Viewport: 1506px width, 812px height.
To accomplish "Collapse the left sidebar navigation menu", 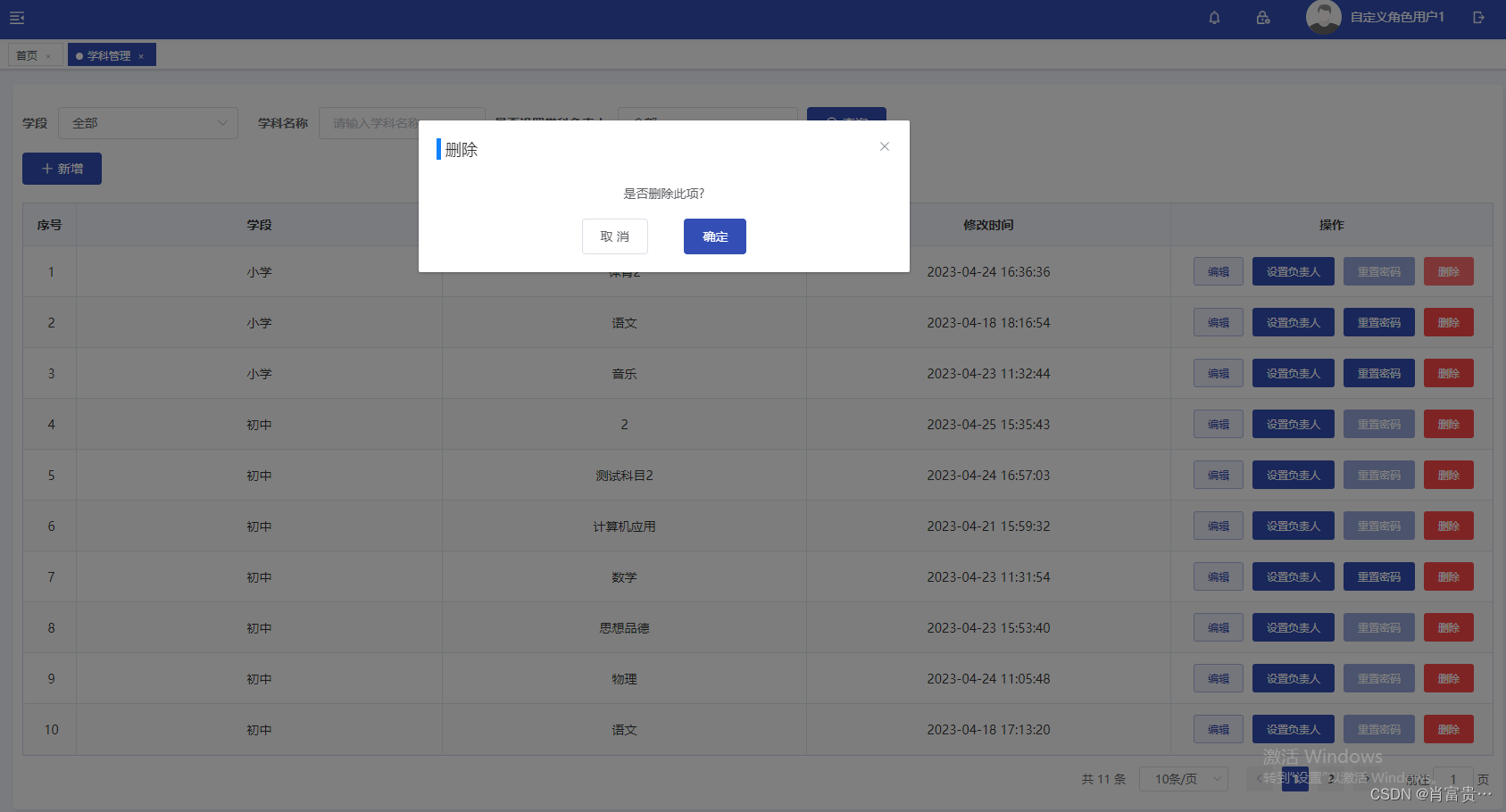I will coord(16,17).
